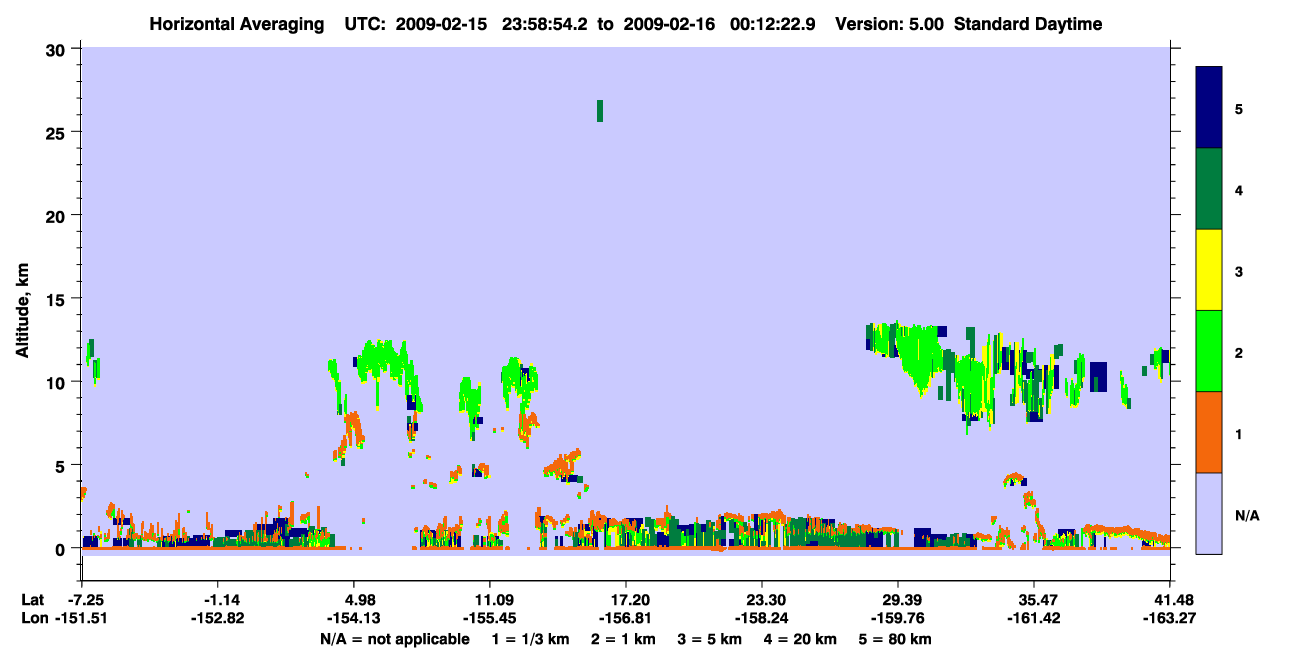Click the 'Lon' row label
The height and width of the screenshot is (667, 1300).
tap(33, 619)
